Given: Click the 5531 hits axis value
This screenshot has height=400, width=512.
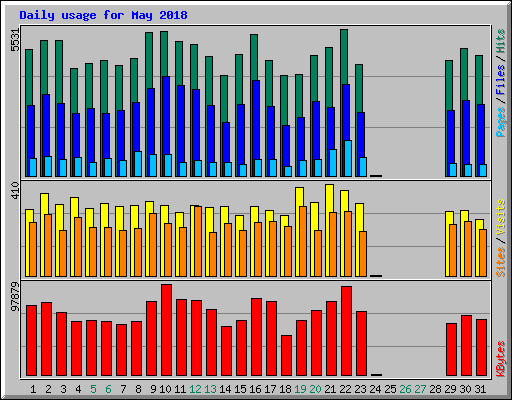Looking at the screenshot, I should (x=15, y=40).
